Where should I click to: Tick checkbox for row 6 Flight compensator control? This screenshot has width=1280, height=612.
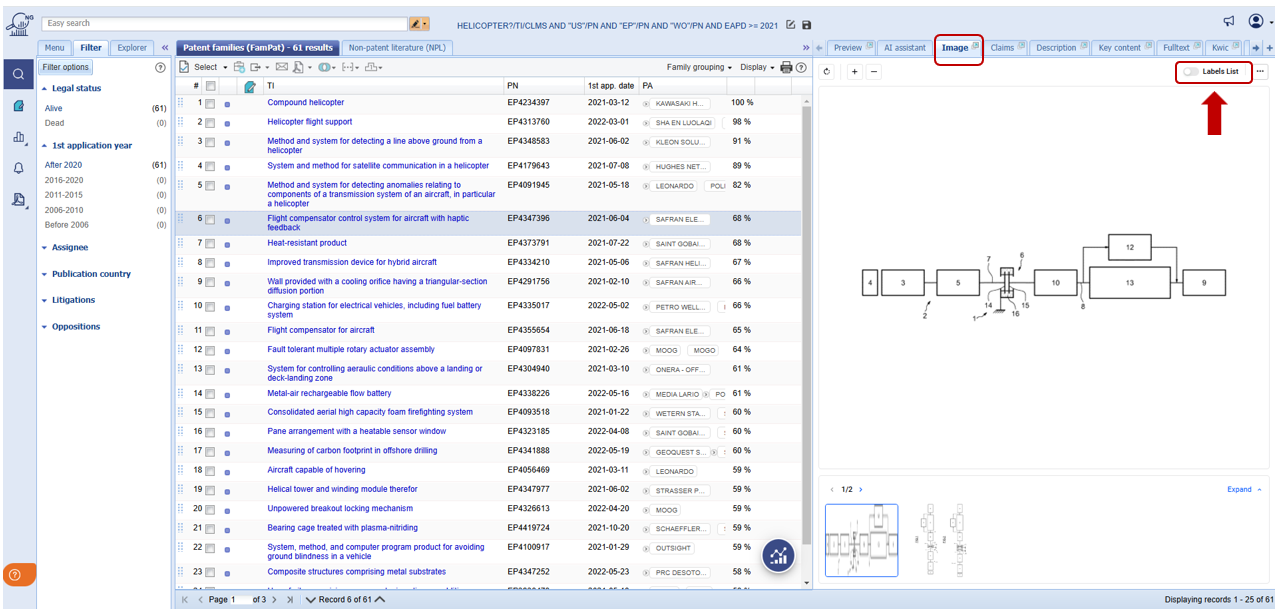[210, 218]
